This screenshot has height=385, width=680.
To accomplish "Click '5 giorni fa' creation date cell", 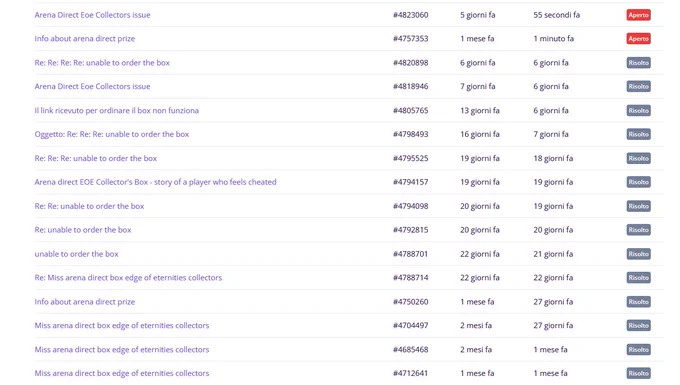I will (x=477, y=15).
